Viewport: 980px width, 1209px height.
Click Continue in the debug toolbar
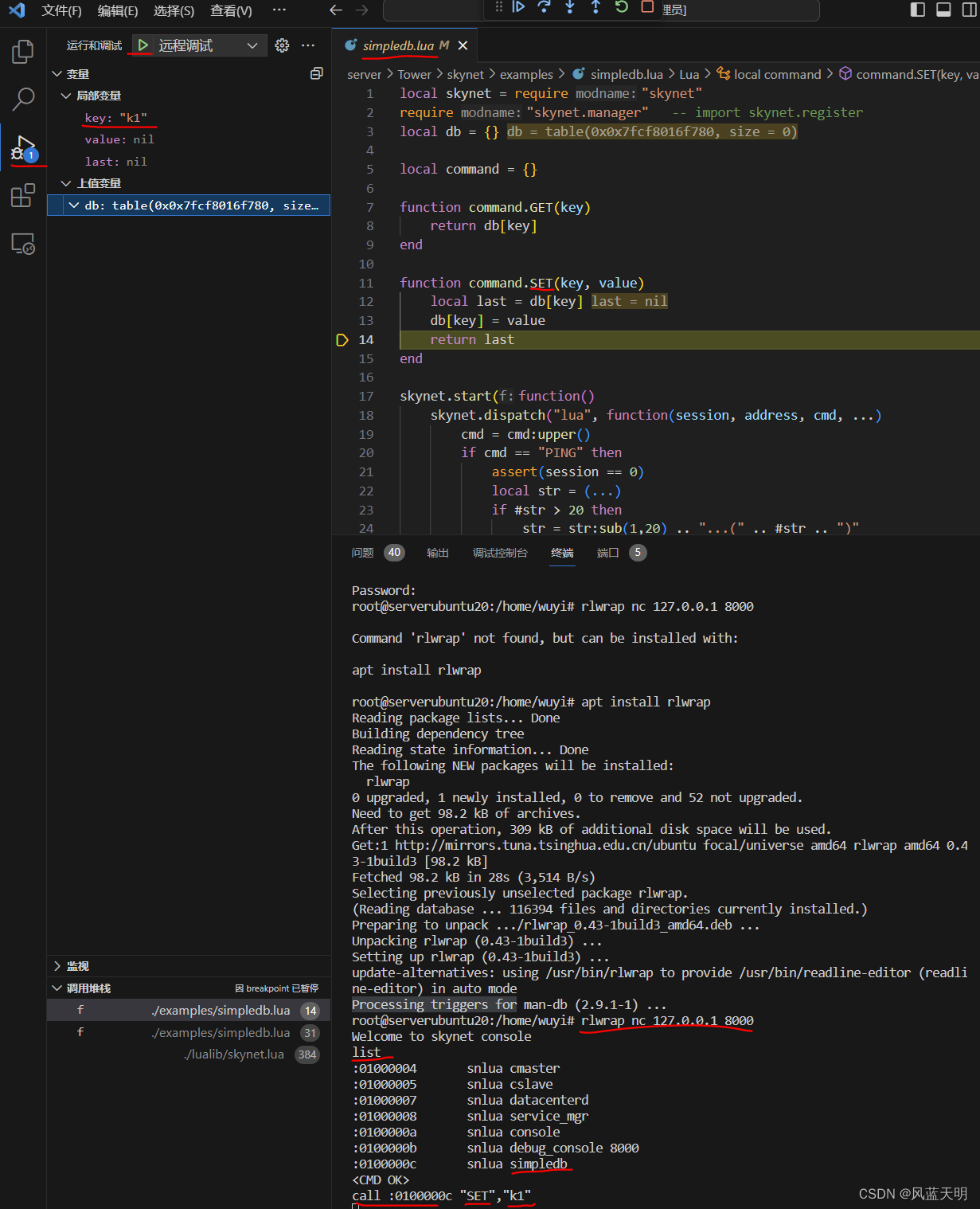point(518,7)
